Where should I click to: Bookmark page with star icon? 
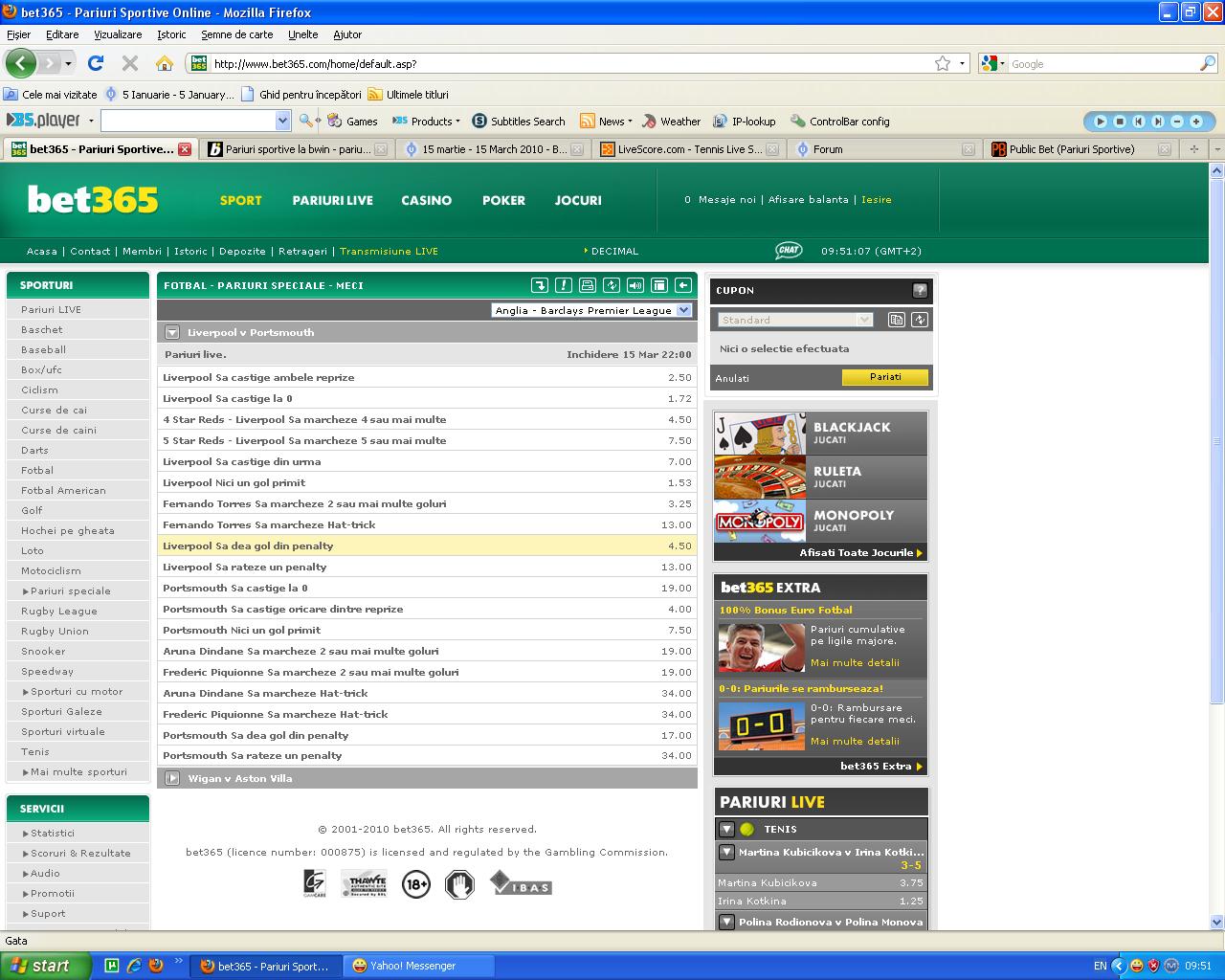[x=943, y=63]
